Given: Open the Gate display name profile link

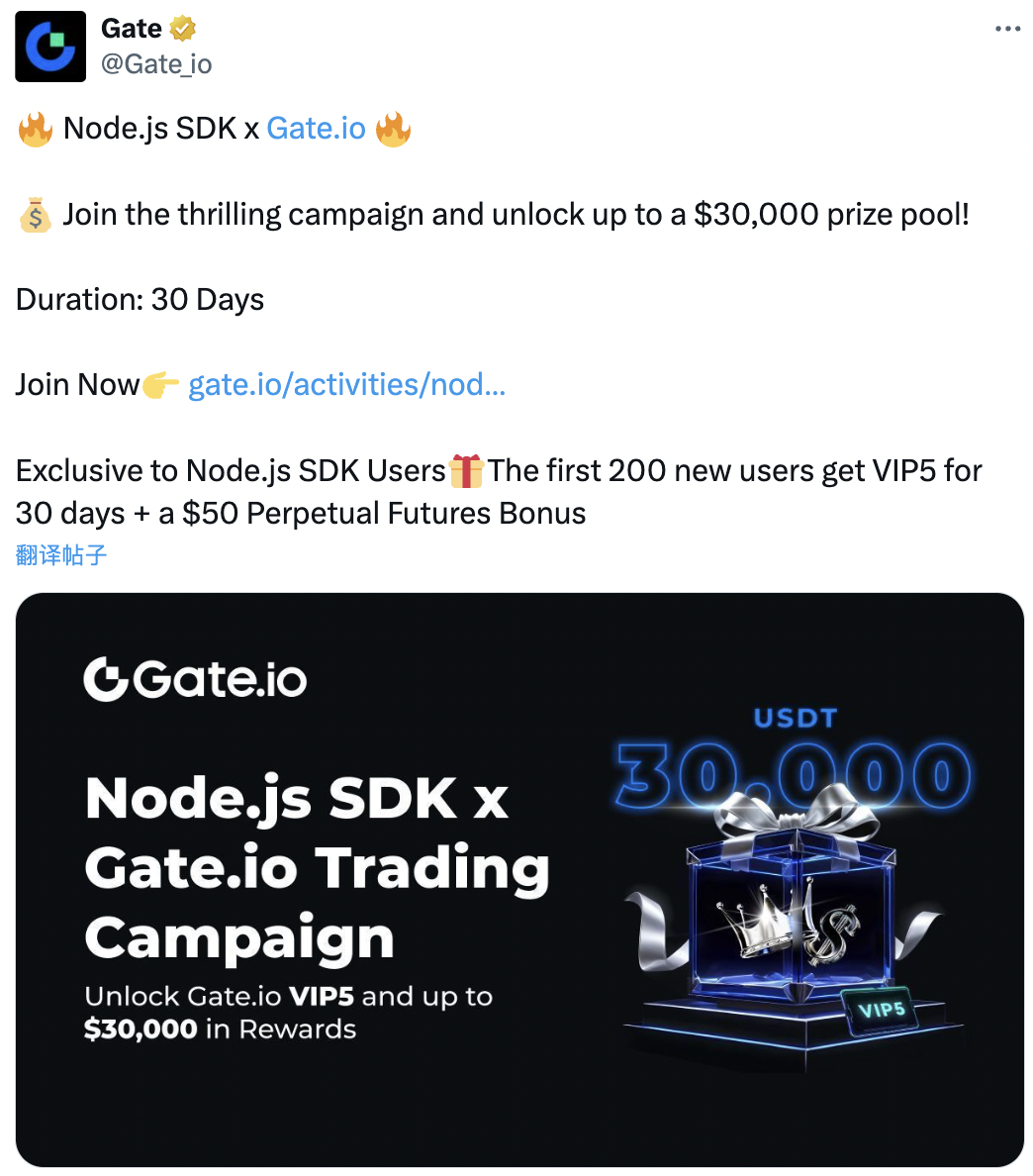Looking at the screenshot, I should tap(132, 29).
